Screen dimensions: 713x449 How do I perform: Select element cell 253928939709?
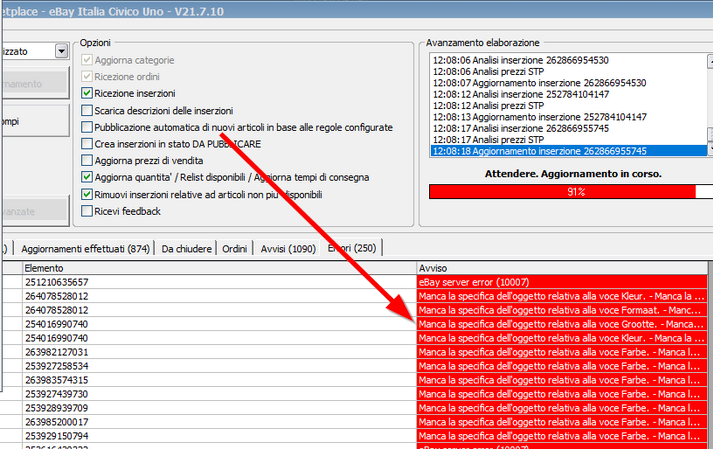219,408
